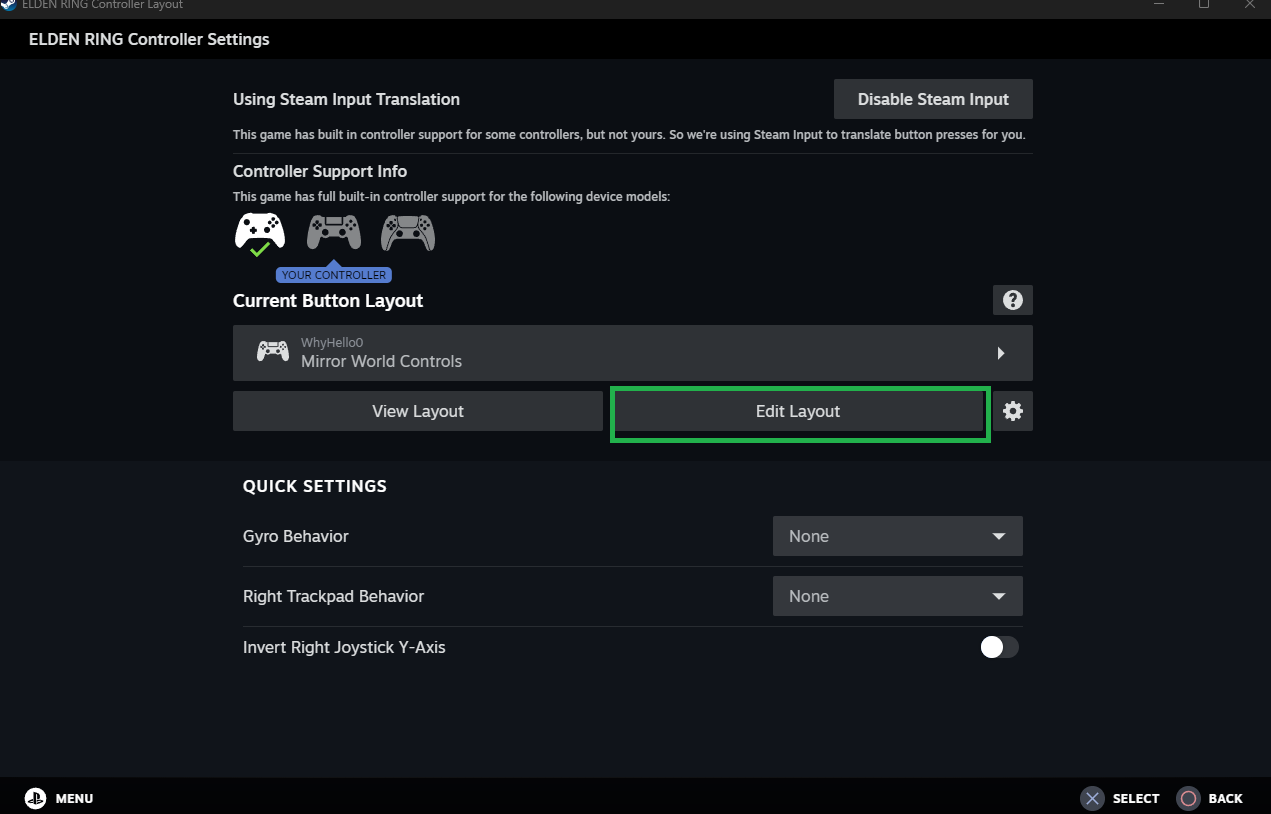Click ELDEN RING Controller Settings title
This screenshot has width=1271, height=814.
149,39
